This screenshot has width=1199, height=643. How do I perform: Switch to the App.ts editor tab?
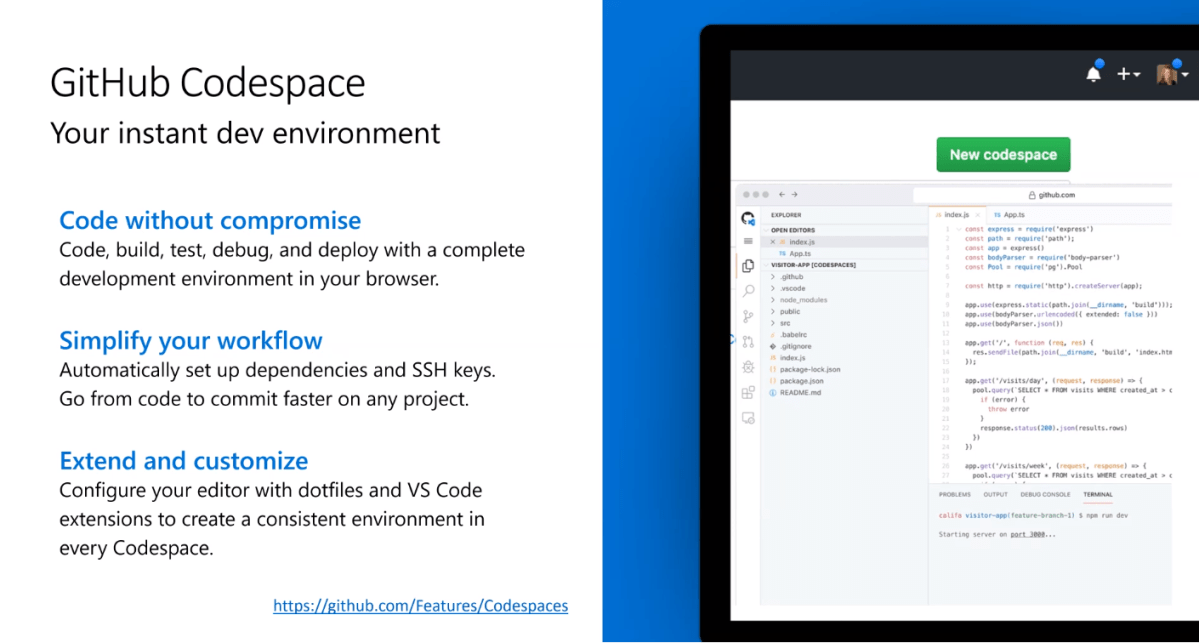[1013, 214]
